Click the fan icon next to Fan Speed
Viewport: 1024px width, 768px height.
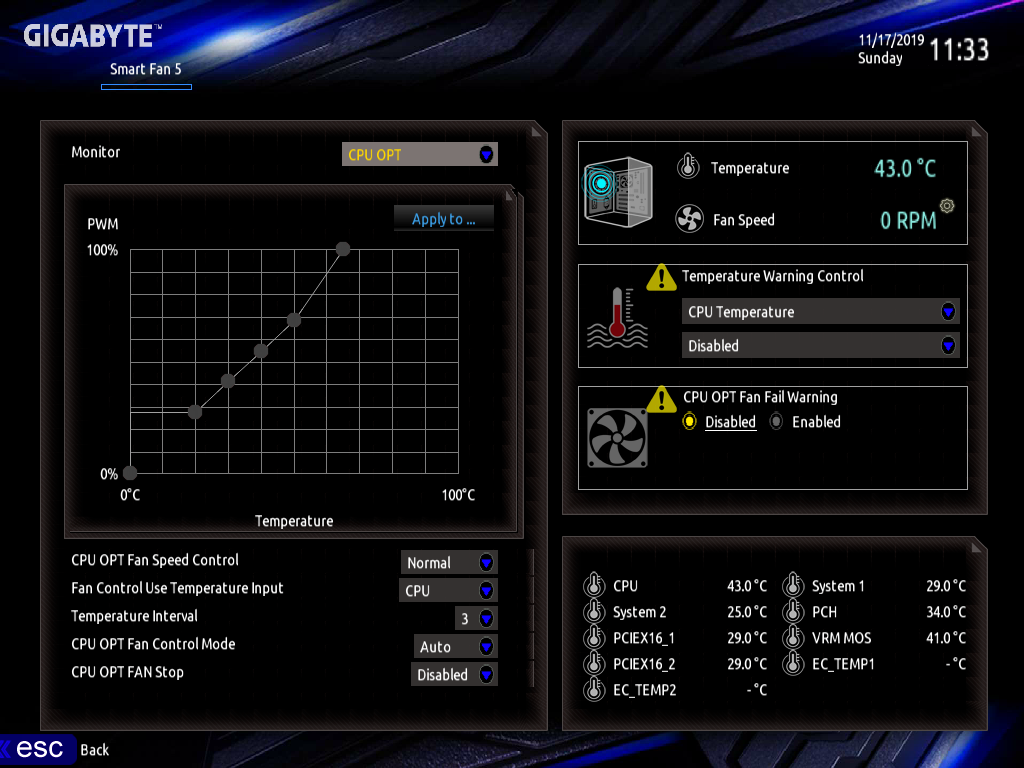689,219
